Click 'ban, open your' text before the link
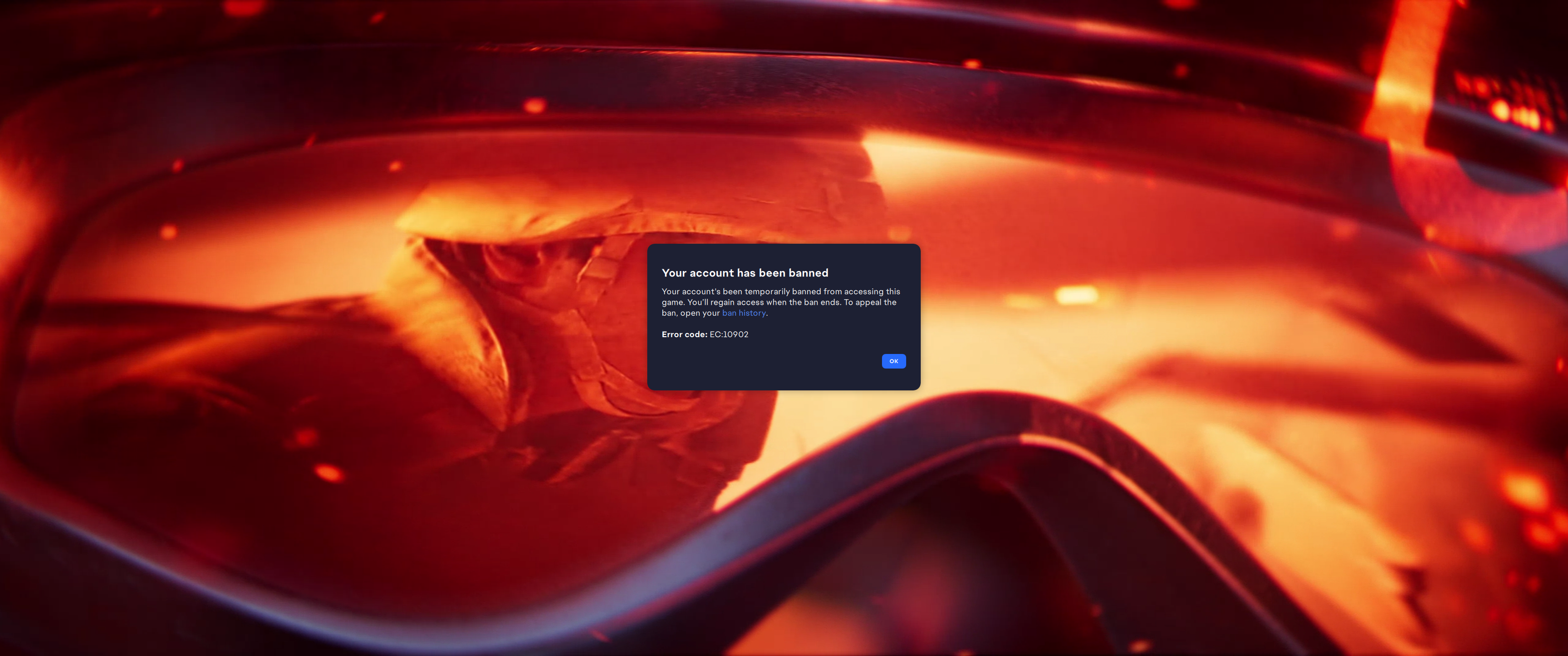 click(690, 313)
